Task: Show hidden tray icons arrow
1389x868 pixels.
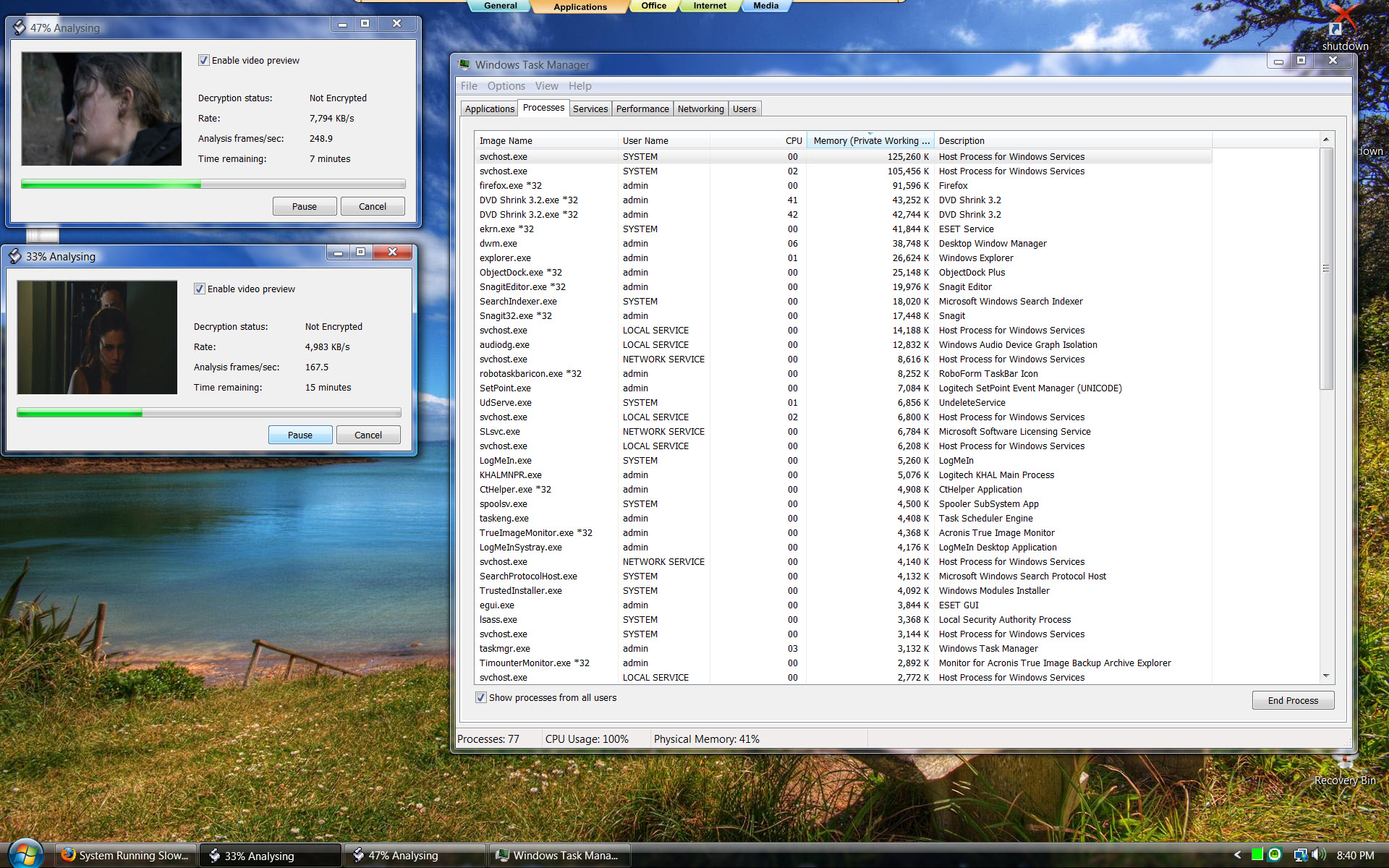Action: tap(1237, 854)
